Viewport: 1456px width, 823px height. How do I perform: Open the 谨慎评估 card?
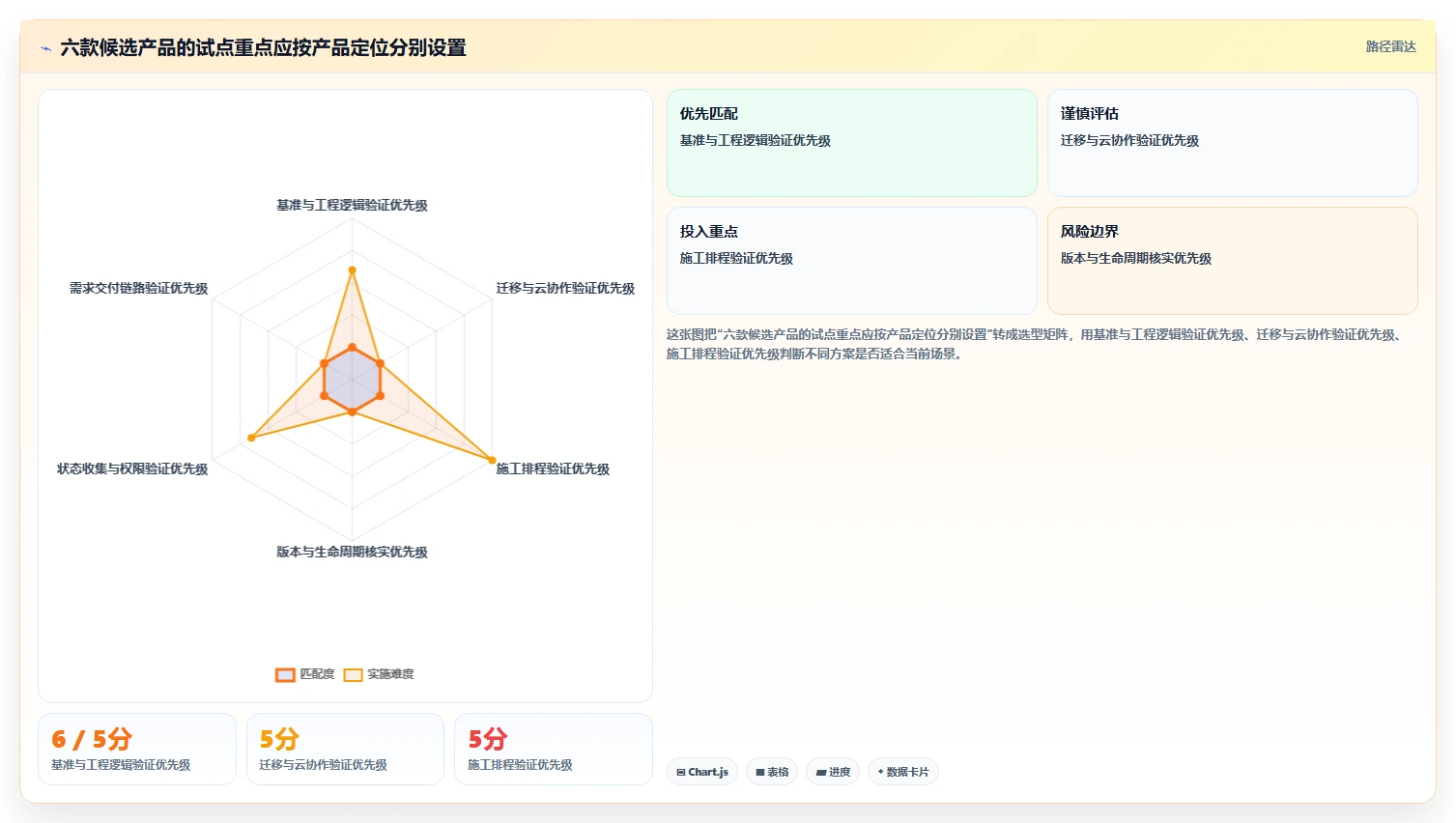coord(1232,143)
